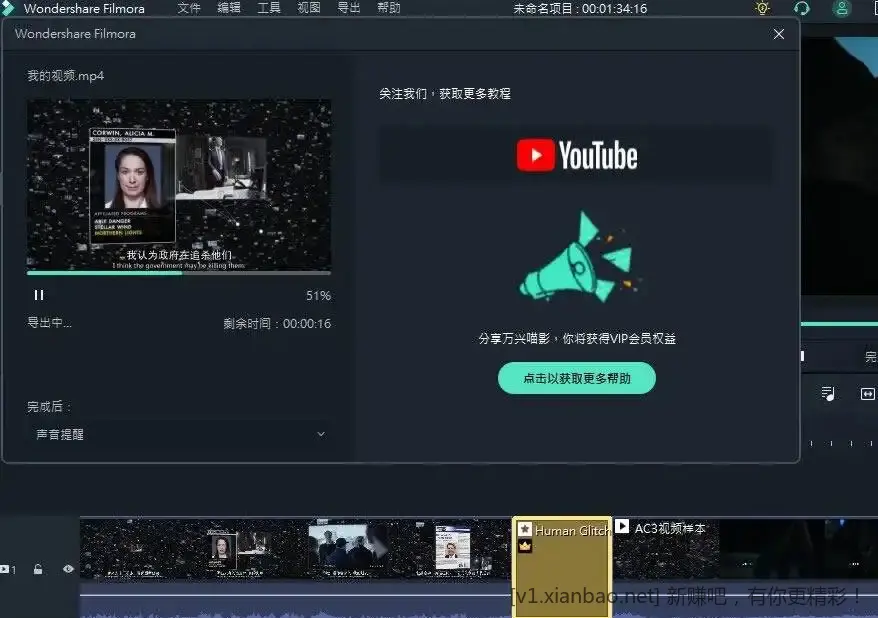This screenshot has height=618, width=878.
Task: Click the play icon on AC3视频样本 clip
Action: click(x=622, y=526)
